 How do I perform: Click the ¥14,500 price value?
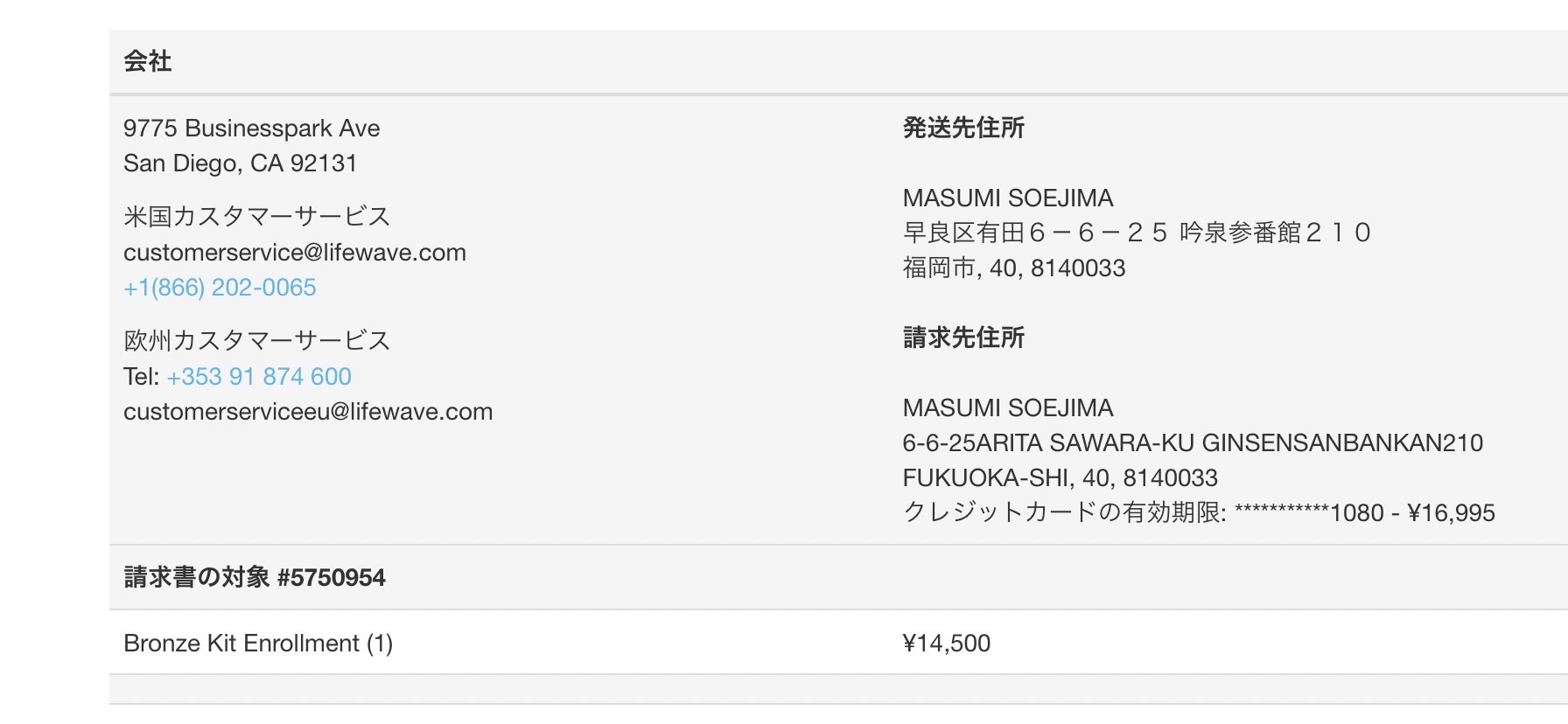pyautogui.click(x=946, y=644)
